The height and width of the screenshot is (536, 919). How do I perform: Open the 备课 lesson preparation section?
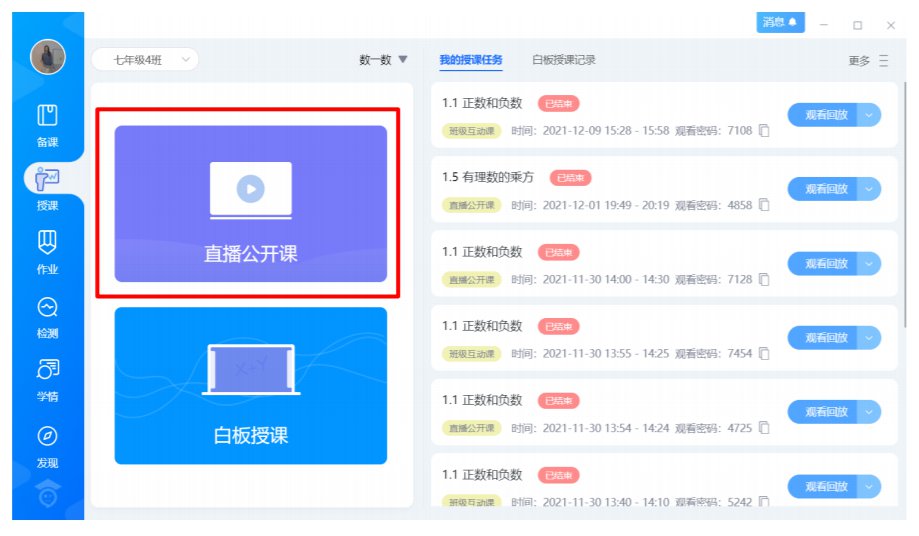(x=47, y=125)
